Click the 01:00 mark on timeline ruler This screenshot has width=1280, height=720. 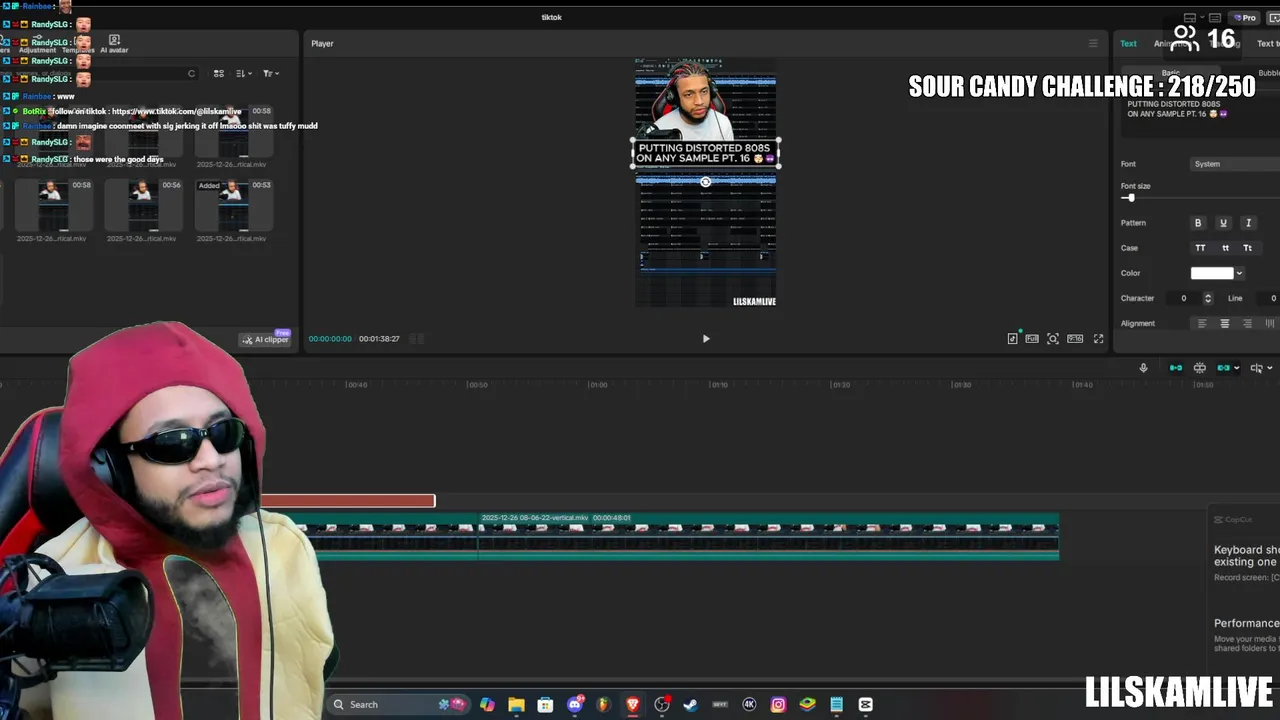pyautogui.click(x=597, y=385)
